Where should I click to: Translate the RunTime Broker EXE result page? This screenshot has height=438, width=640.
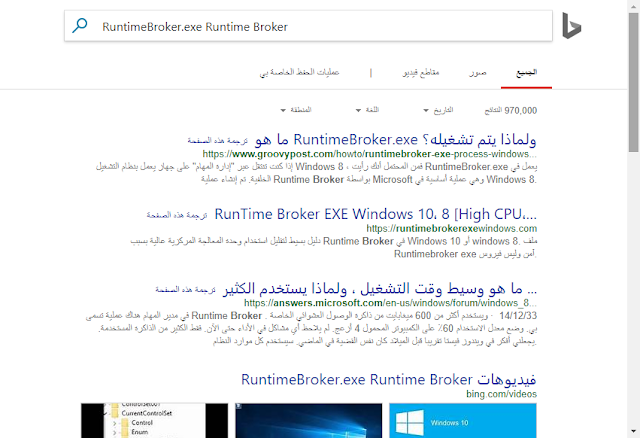[x=177, y=215]
